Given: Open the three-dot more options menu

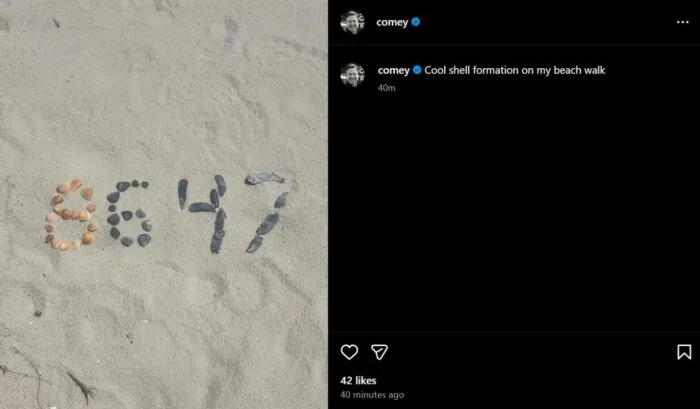Looking at the screenshot, I should click(x=683, y=22).
